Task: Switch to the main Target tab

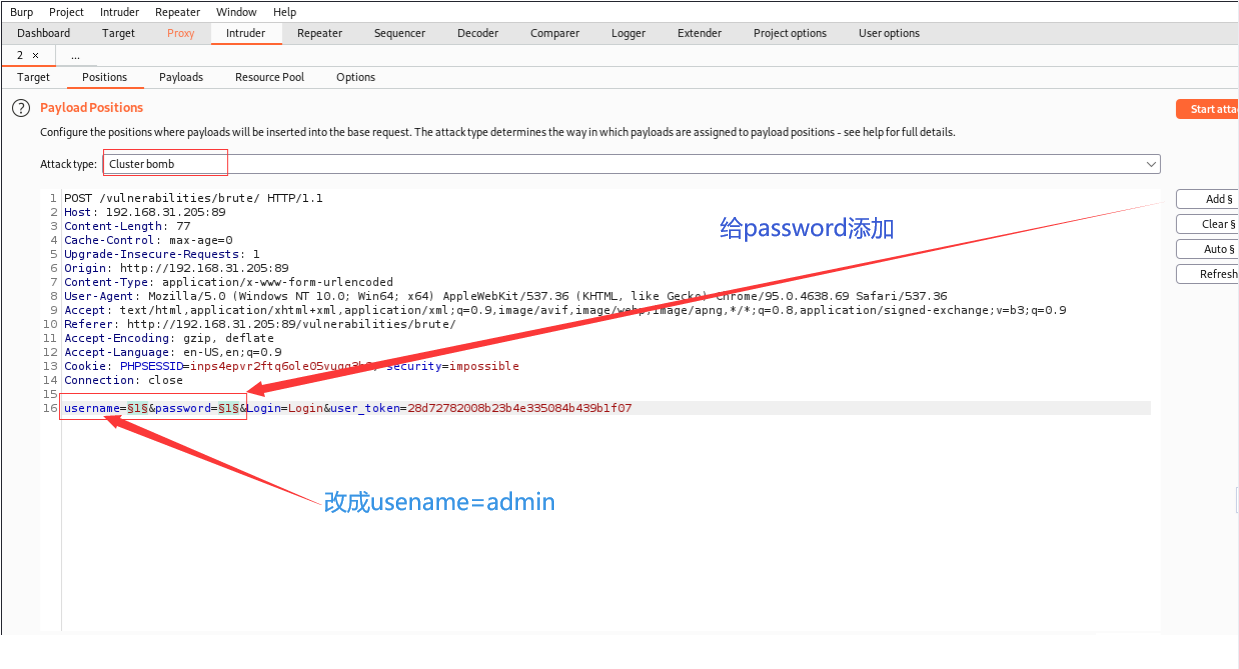Action: coord(118,33)
